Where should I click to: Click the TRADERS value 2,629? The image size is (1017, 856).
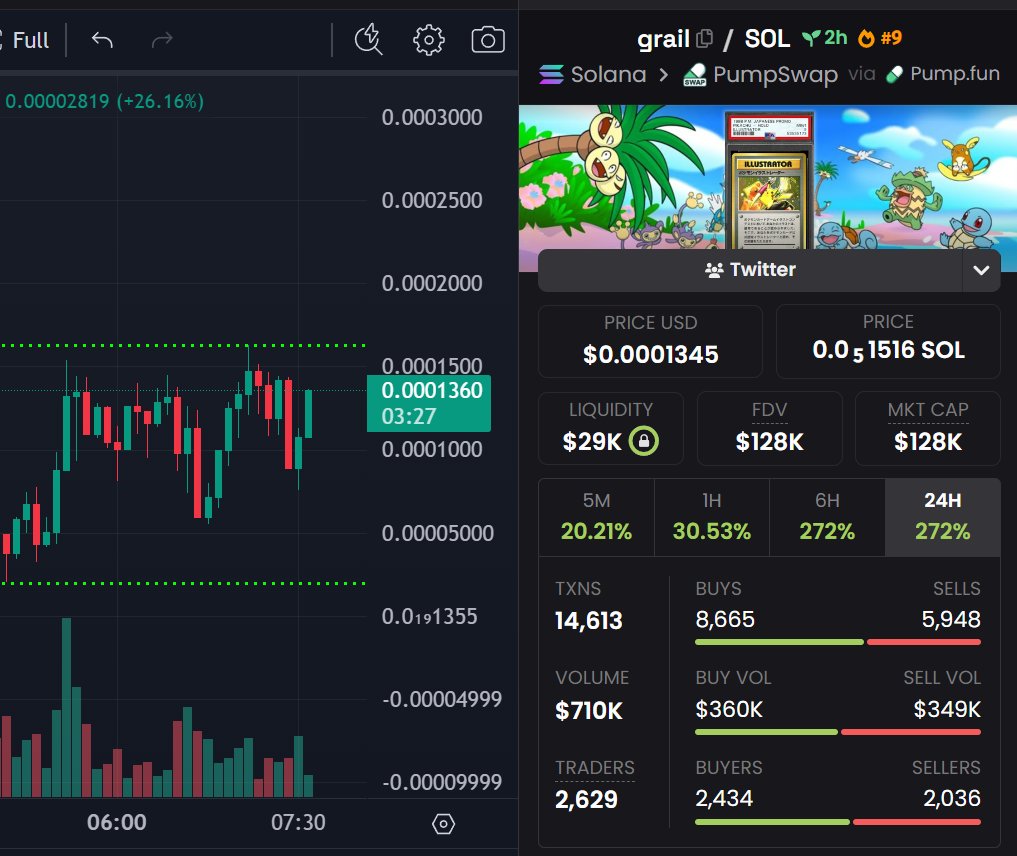586,800
